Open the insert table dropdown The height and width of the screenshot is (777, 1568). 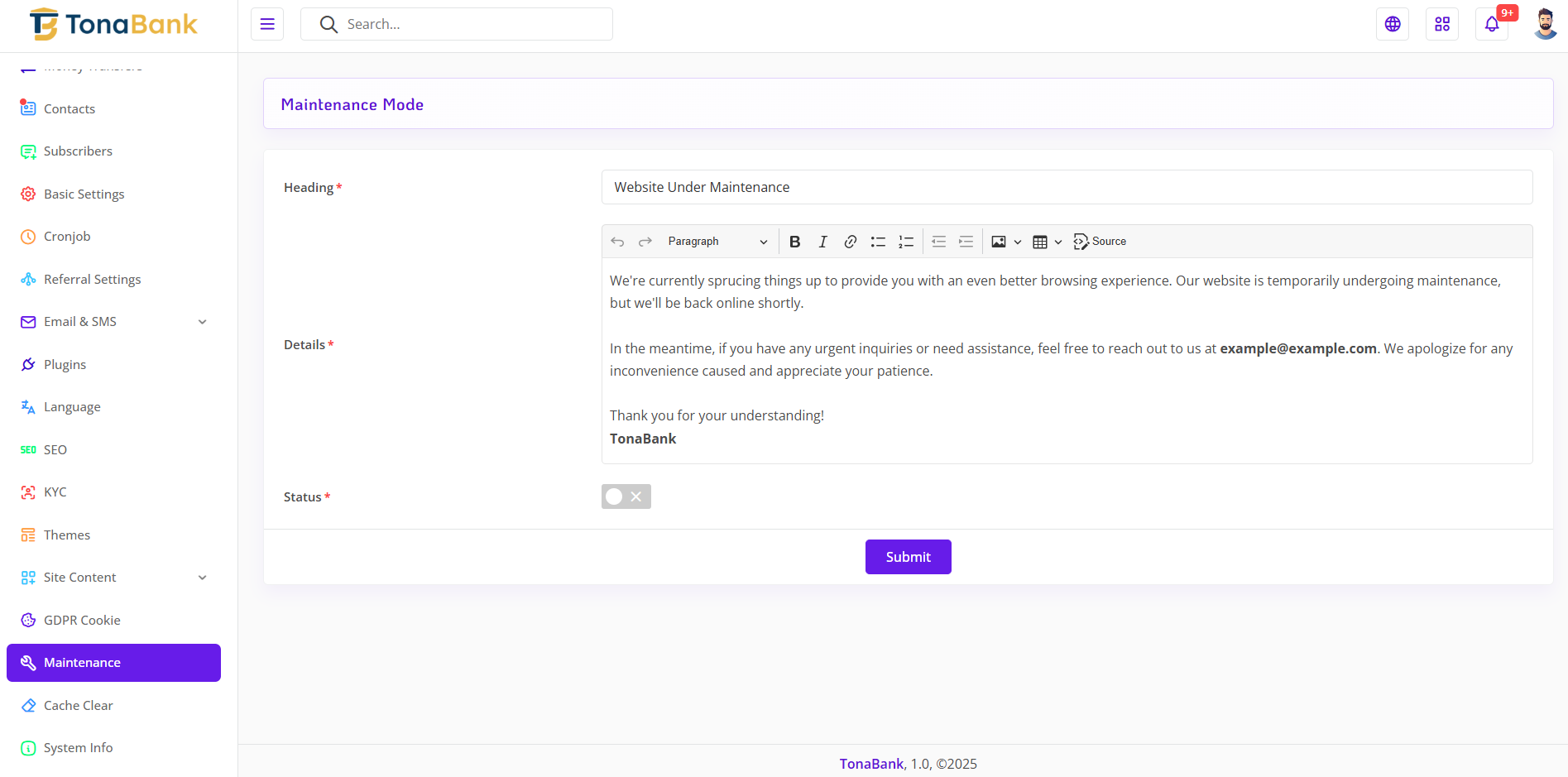click(1047, 242)
